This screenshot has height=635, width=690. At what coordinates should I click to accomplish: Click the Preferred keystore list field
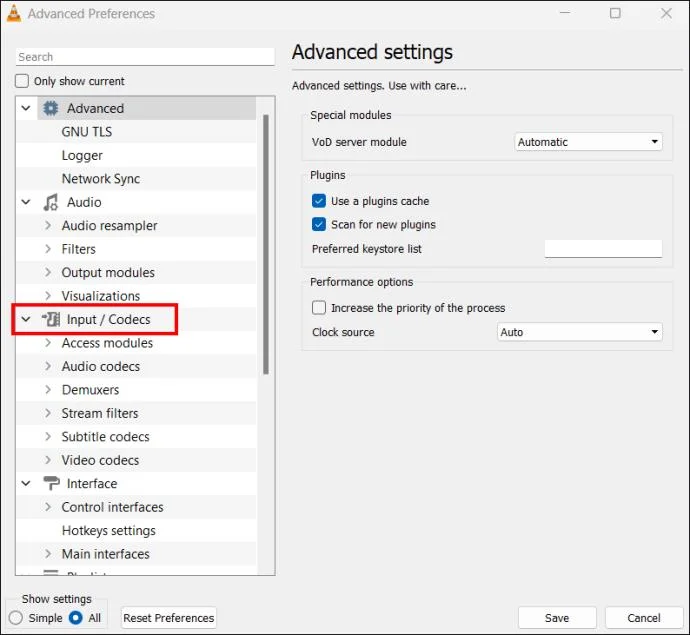(x=603, y=249)
